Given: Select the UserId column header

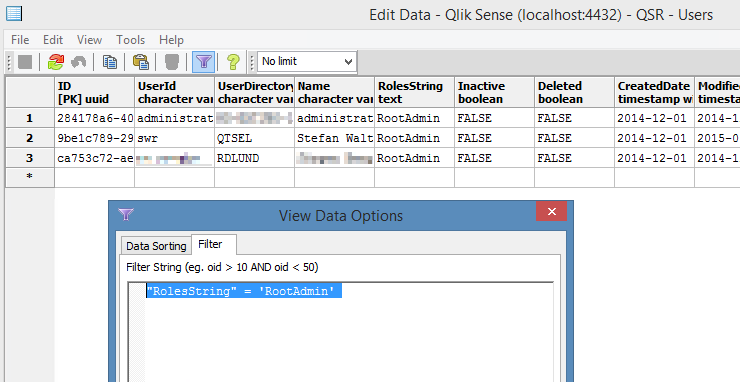Looking at the screenshot, I should tap(175, 92).
